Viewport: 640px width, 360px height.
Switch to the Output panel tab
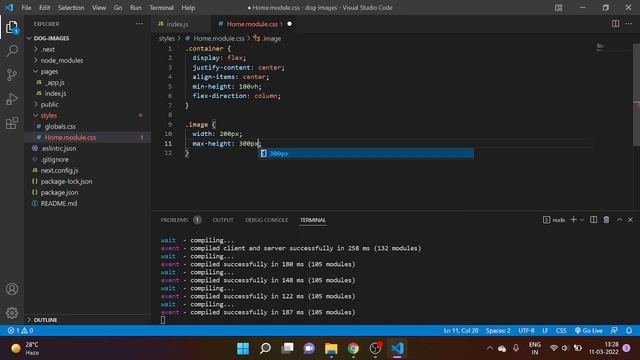(223, 220)
